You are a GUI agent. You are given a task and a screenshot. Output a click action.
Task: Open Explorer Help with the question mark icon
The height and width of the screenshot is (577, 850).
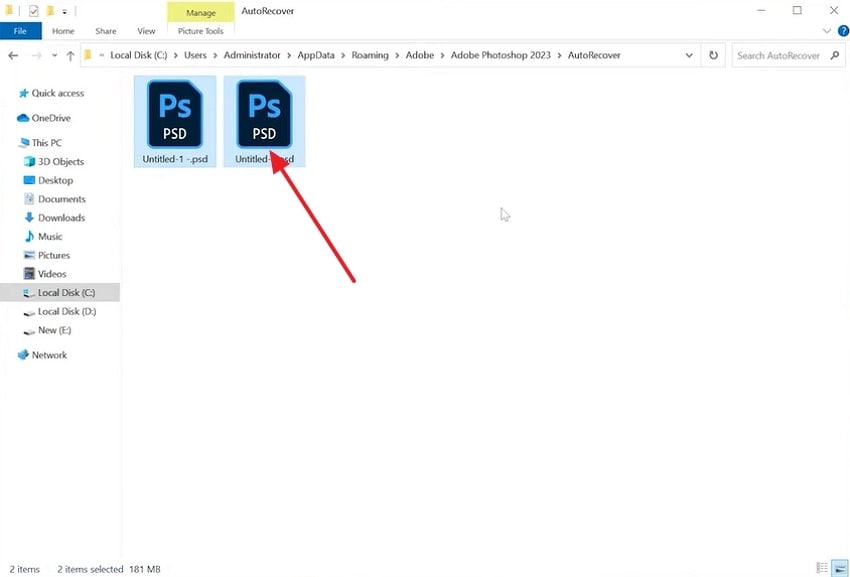842,31
